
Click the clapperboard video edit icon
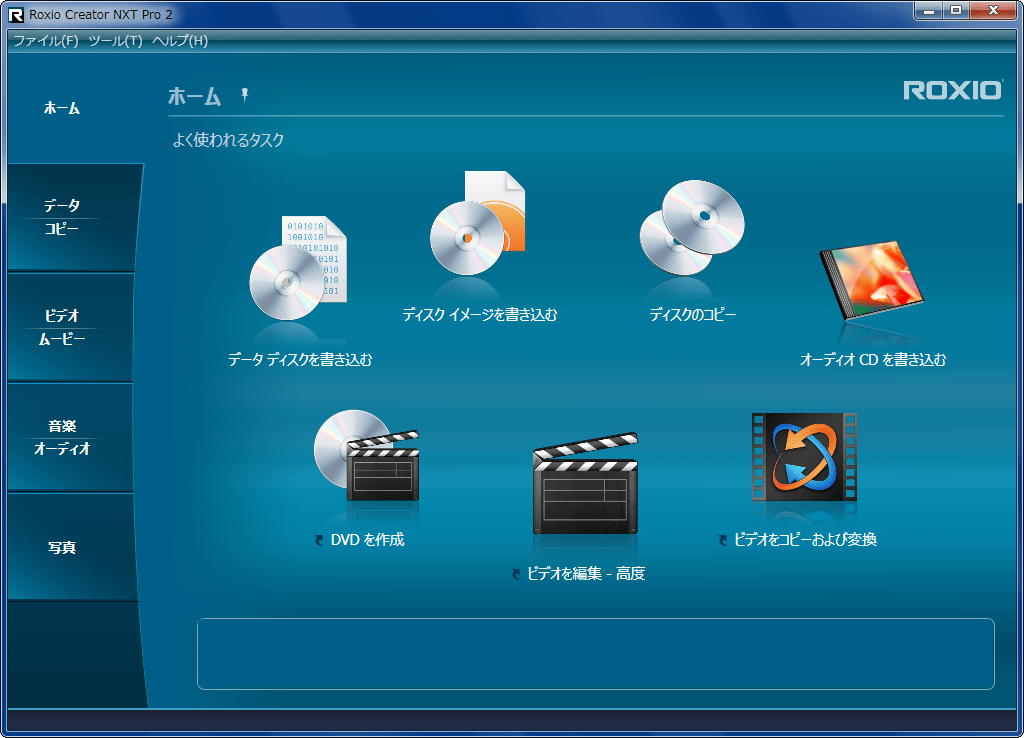pos(585,483)
